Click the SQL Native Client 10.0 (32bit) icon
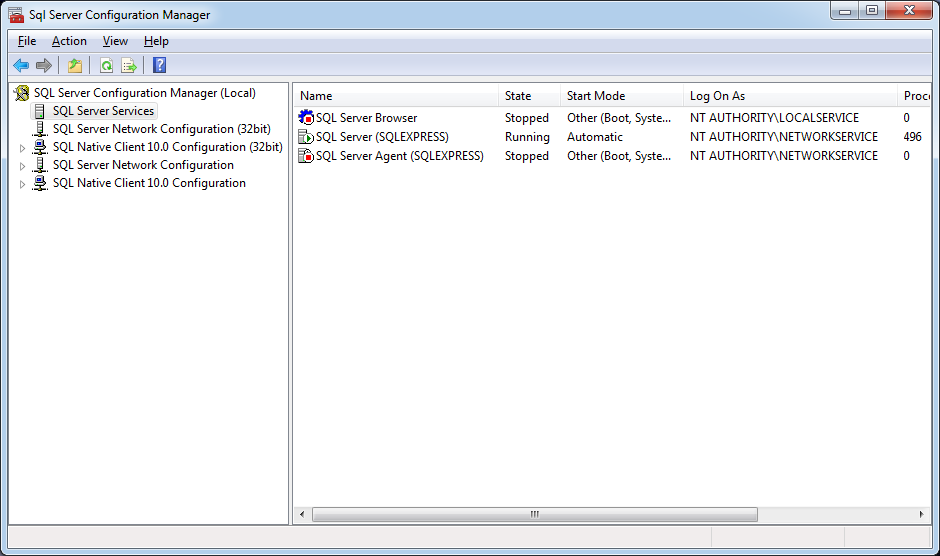This screenshot has height=556, width=940. coord(40,147)
